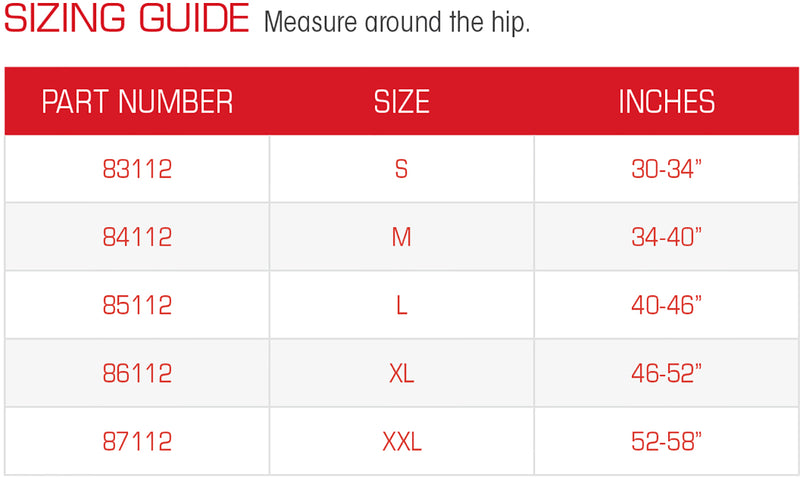Click part number 85112
This screenshot has width=800, height=477.
137,305
